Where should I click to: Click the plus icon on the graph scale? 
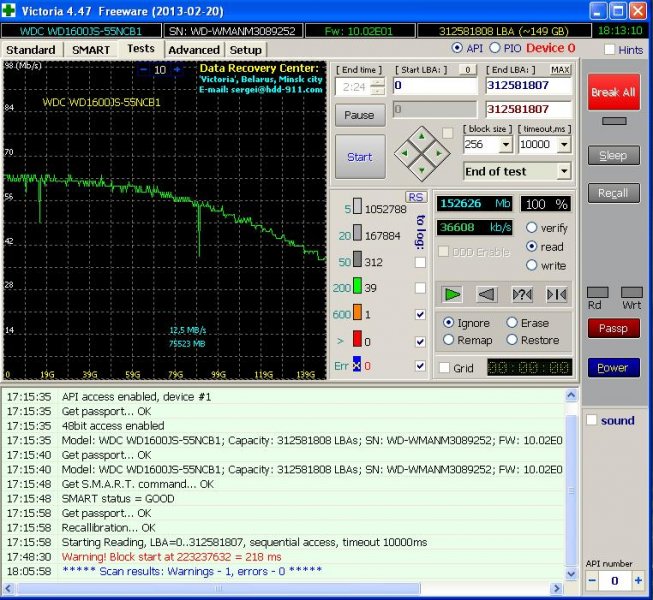177,69
